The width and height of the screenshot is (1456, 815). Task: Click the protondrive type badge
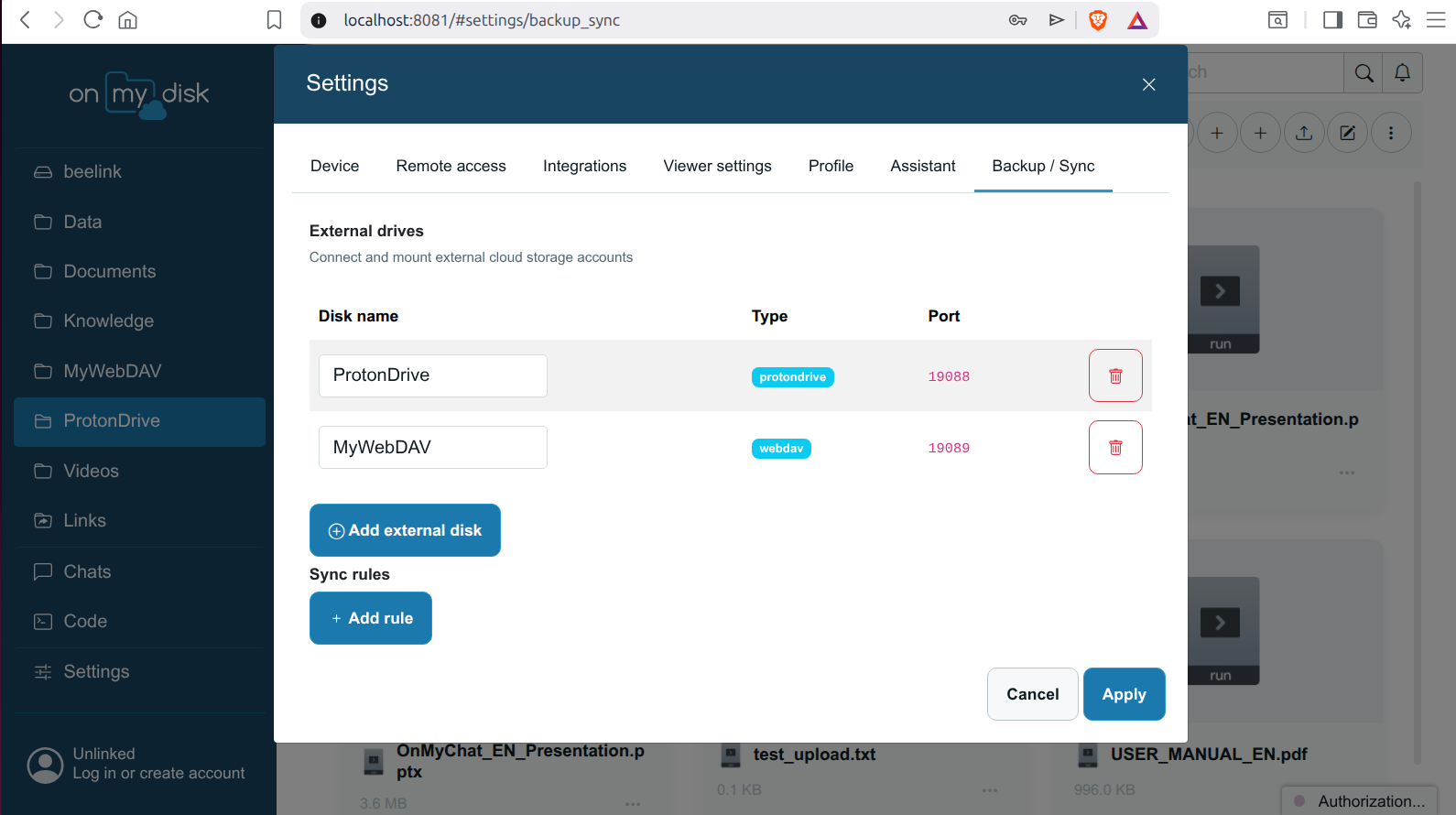[792, 377]
